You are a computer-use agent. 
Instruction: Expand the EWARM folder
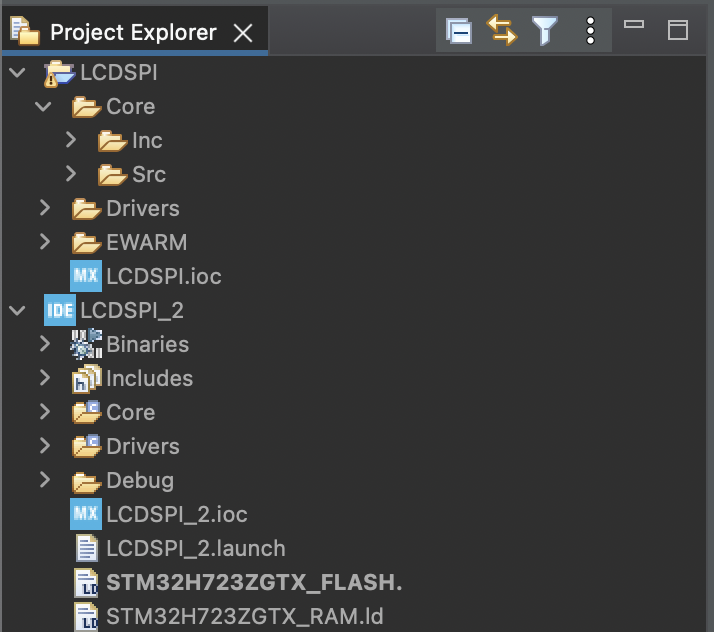(45, 242)
